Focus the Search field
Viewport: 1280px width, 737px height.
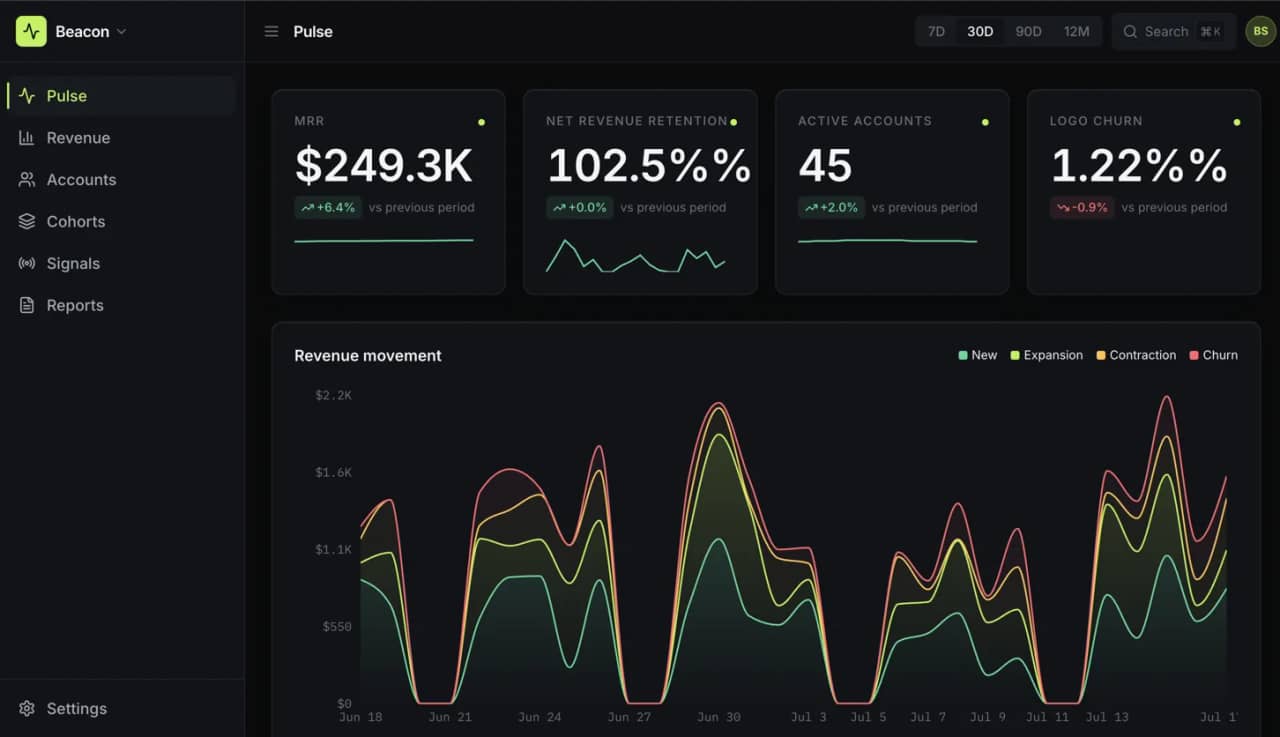pos(1174,31)
